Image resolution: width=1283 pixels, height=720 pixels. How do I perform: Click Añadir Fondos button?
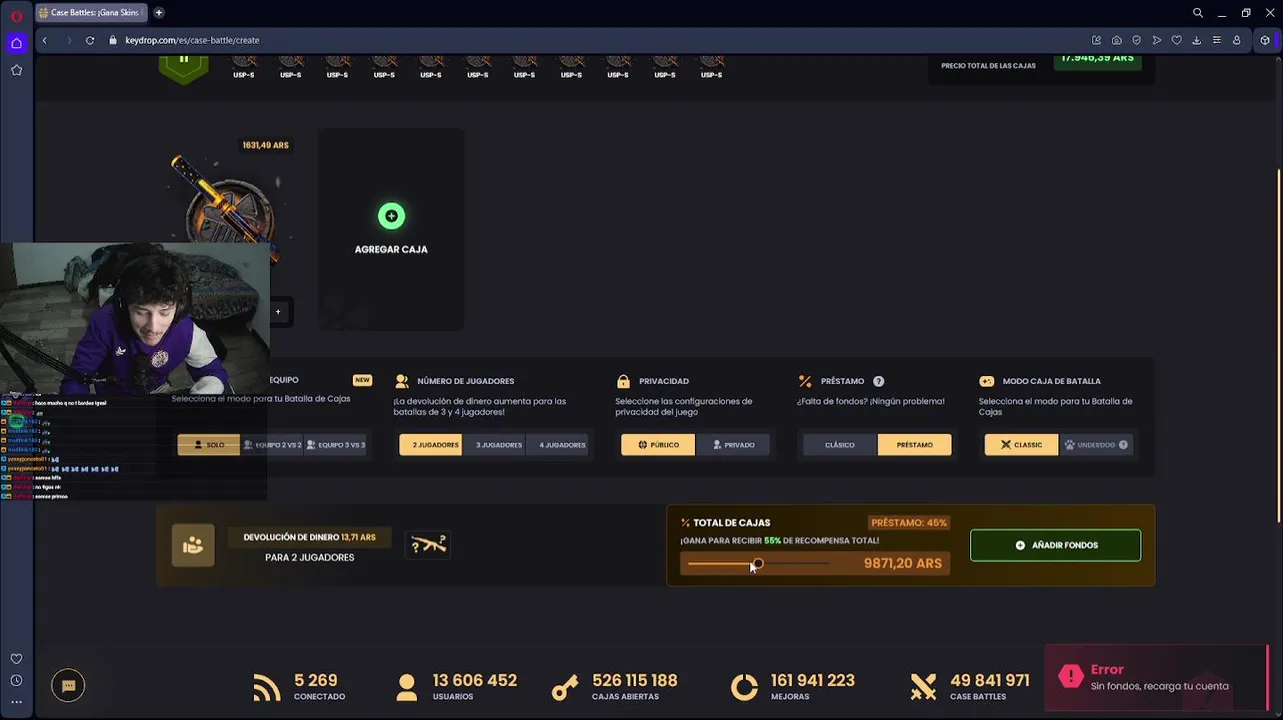(1055, 546)
